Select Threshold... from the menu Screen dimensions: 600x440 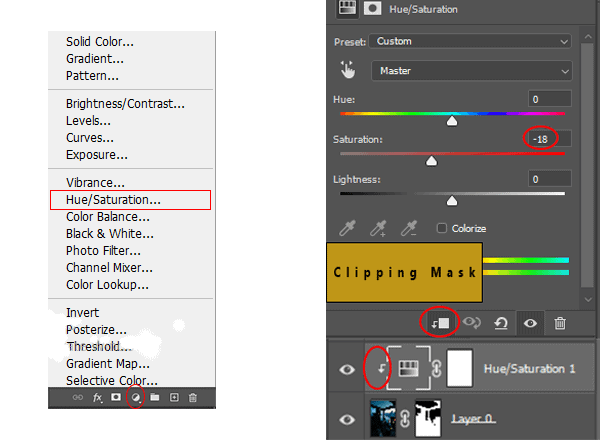point(99,347)
